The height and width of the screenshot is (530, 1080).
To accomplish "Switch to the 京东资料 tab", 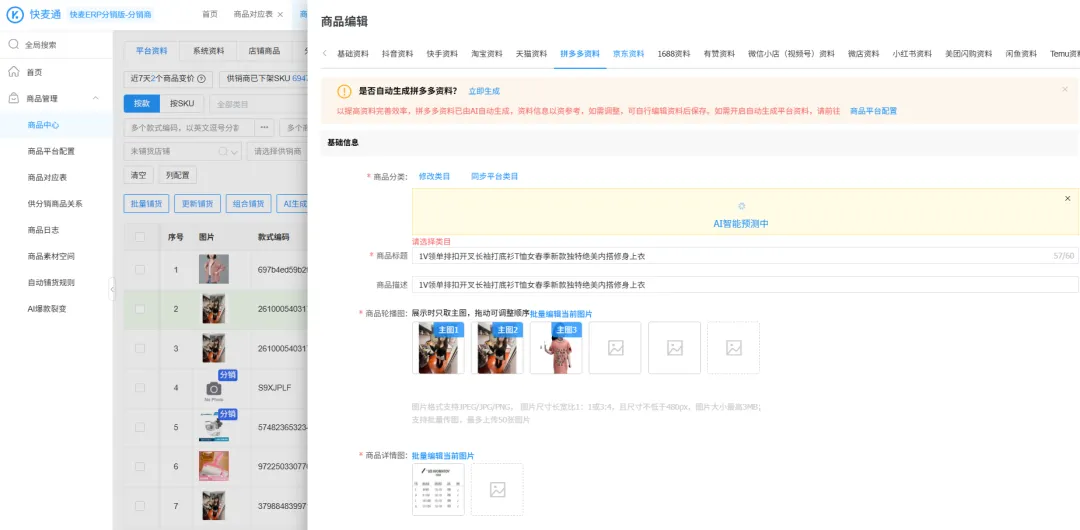I will pos(629,54).
